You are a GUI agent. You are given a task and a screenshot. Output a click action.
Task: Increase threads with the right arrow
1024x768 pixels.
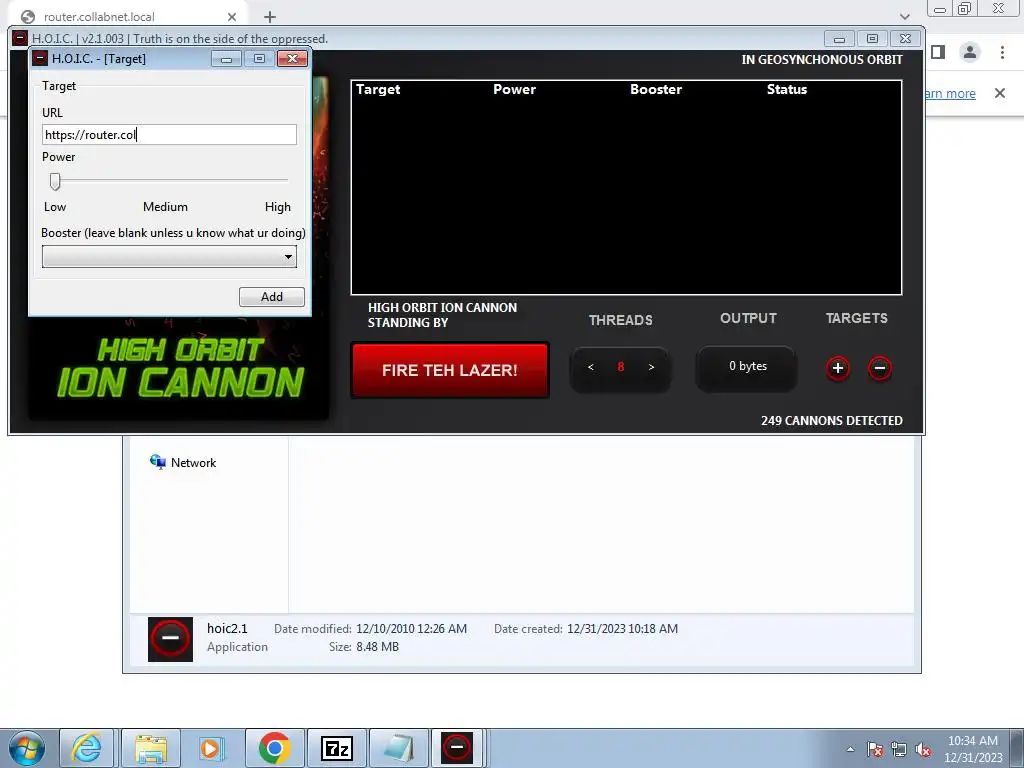651,367
